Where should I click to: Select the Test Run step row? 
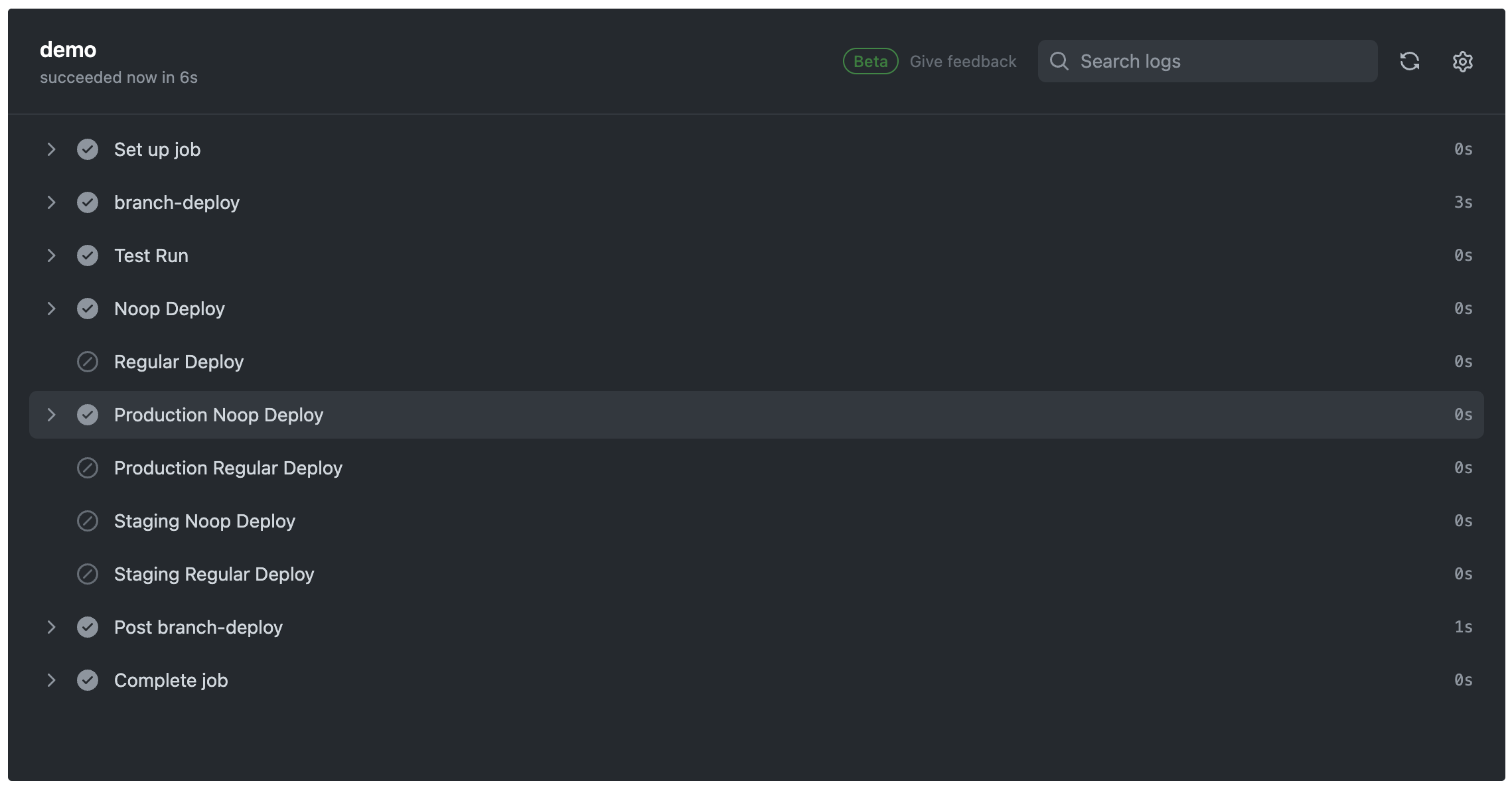point(151,255)
